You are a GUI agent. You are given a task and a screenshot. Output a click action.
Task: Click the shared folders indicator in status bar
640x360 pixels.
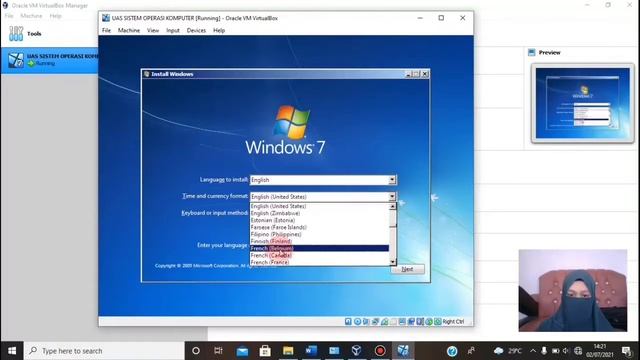[393, 322]
